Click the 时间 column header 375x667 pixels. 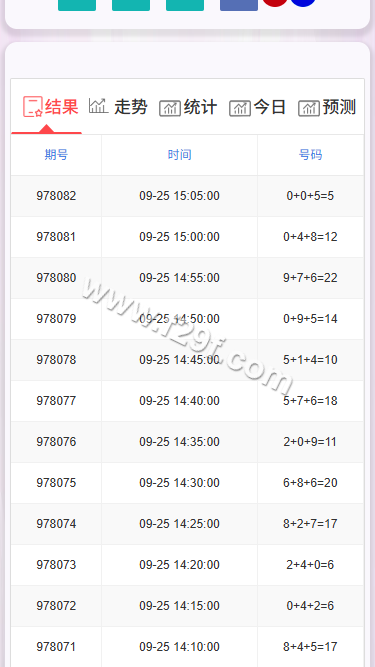click(179, 155)
